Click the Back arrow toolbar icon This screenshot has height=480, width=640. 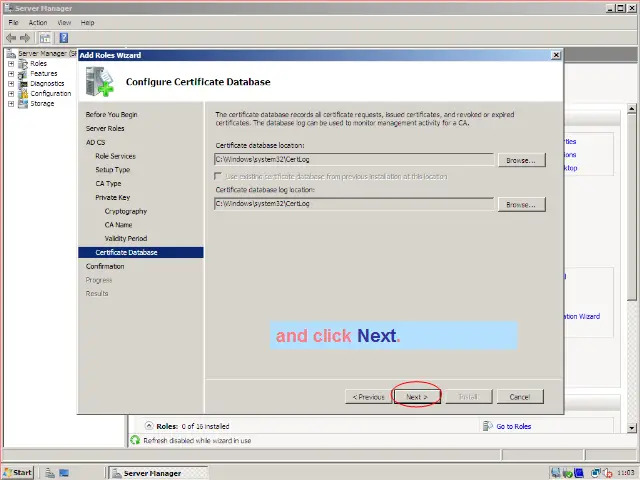[11, 38]
